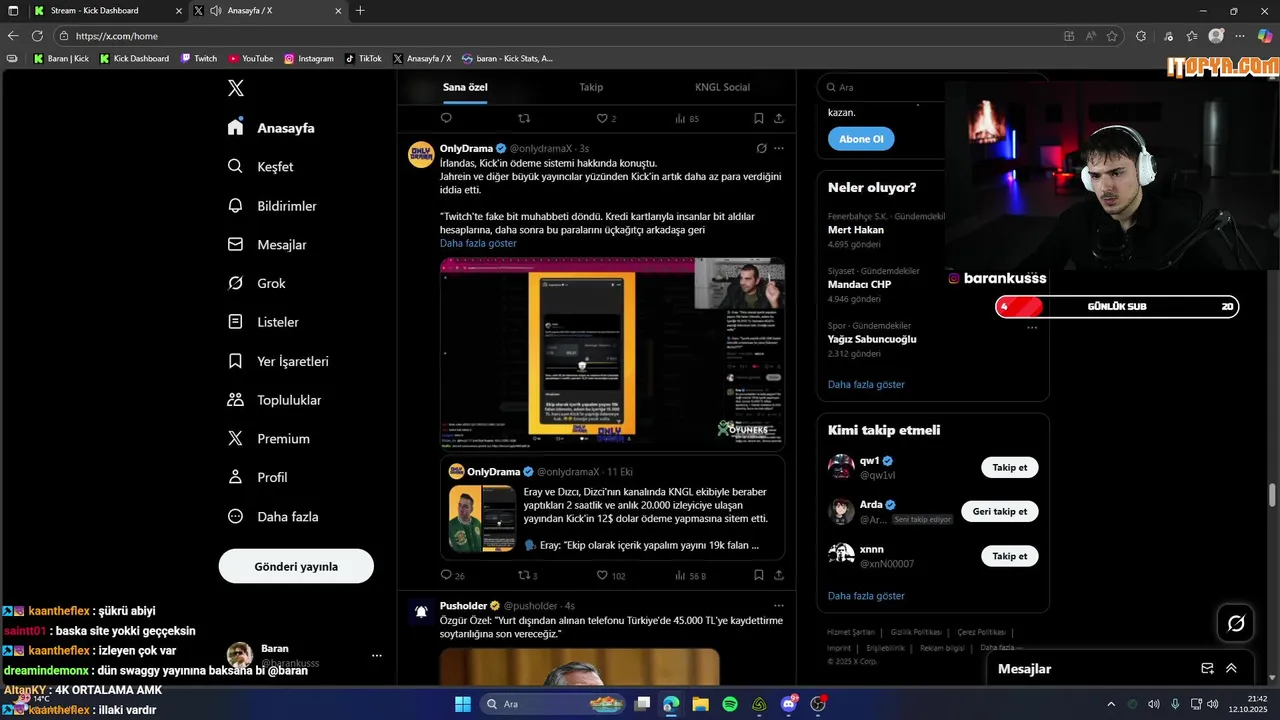Open quoted OnlyDrama post from 11 Eki

(612, 509)
